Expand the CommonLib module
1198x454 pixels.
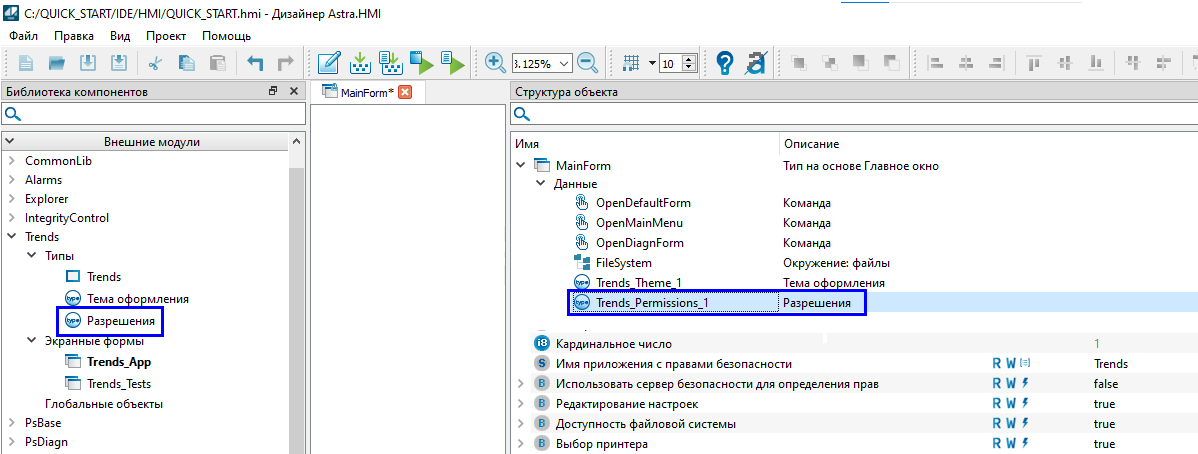11,161
